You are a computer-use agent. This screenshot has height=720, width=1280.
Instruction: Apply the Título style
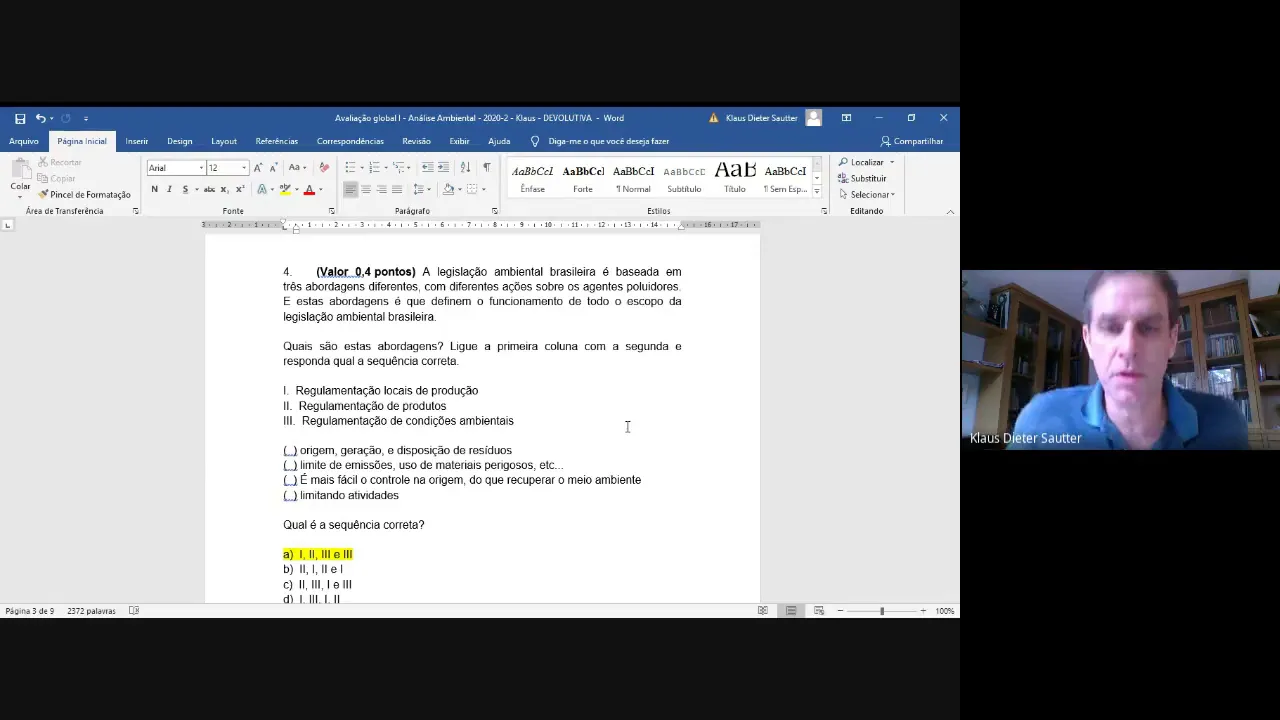735,177
